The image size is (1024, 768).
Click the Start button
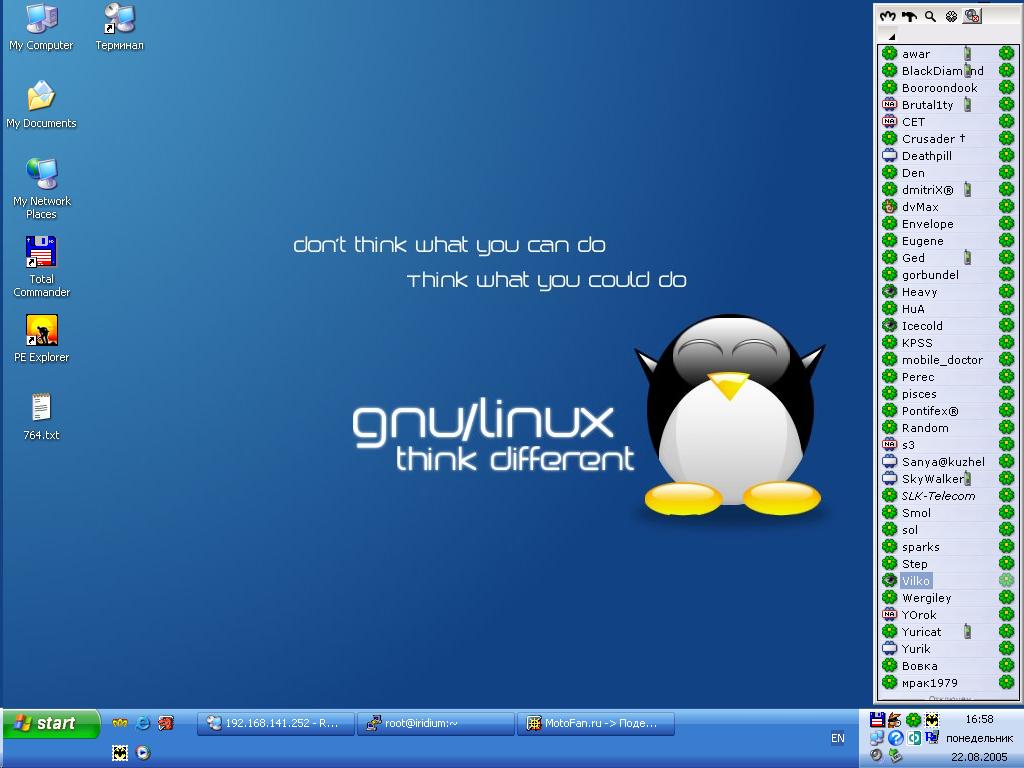[51, 724]
